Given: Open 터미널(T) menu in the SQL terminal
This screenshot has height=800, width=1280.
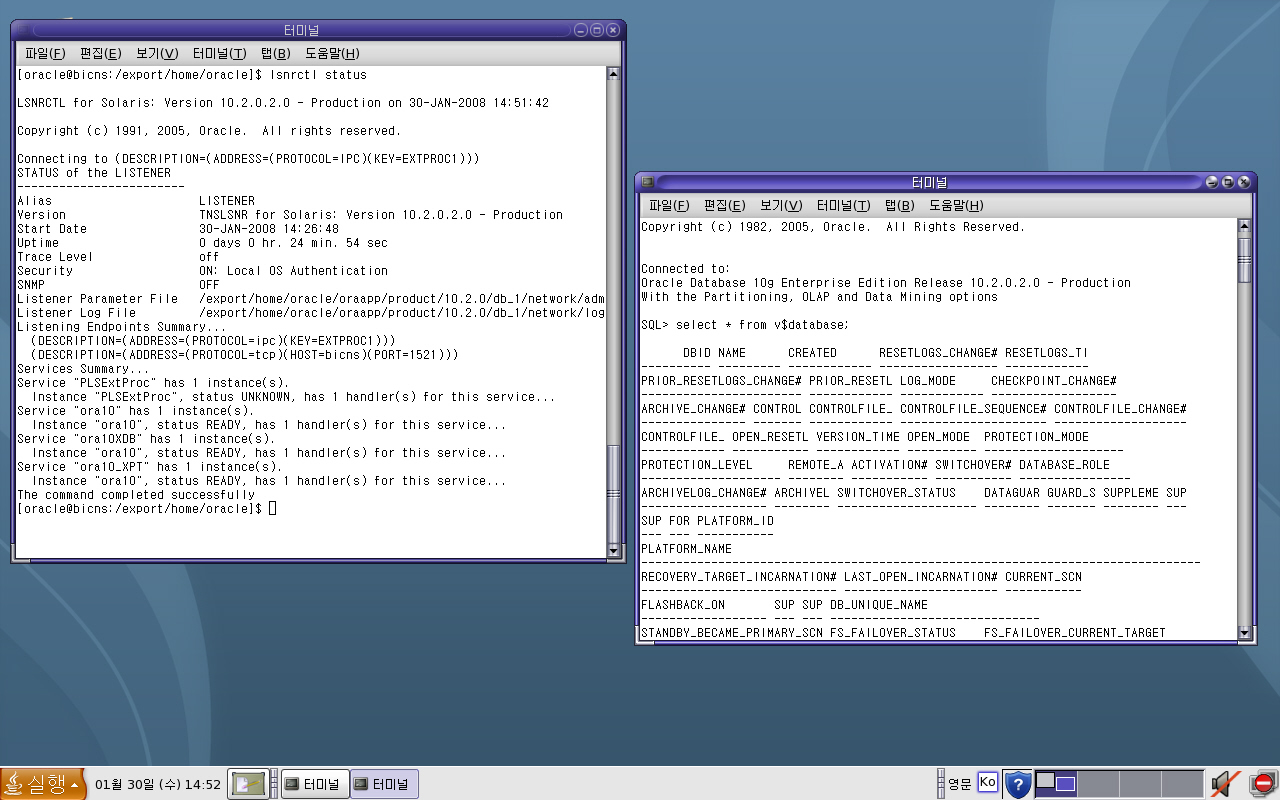Looking at the screenshot, I should point(843,205).
